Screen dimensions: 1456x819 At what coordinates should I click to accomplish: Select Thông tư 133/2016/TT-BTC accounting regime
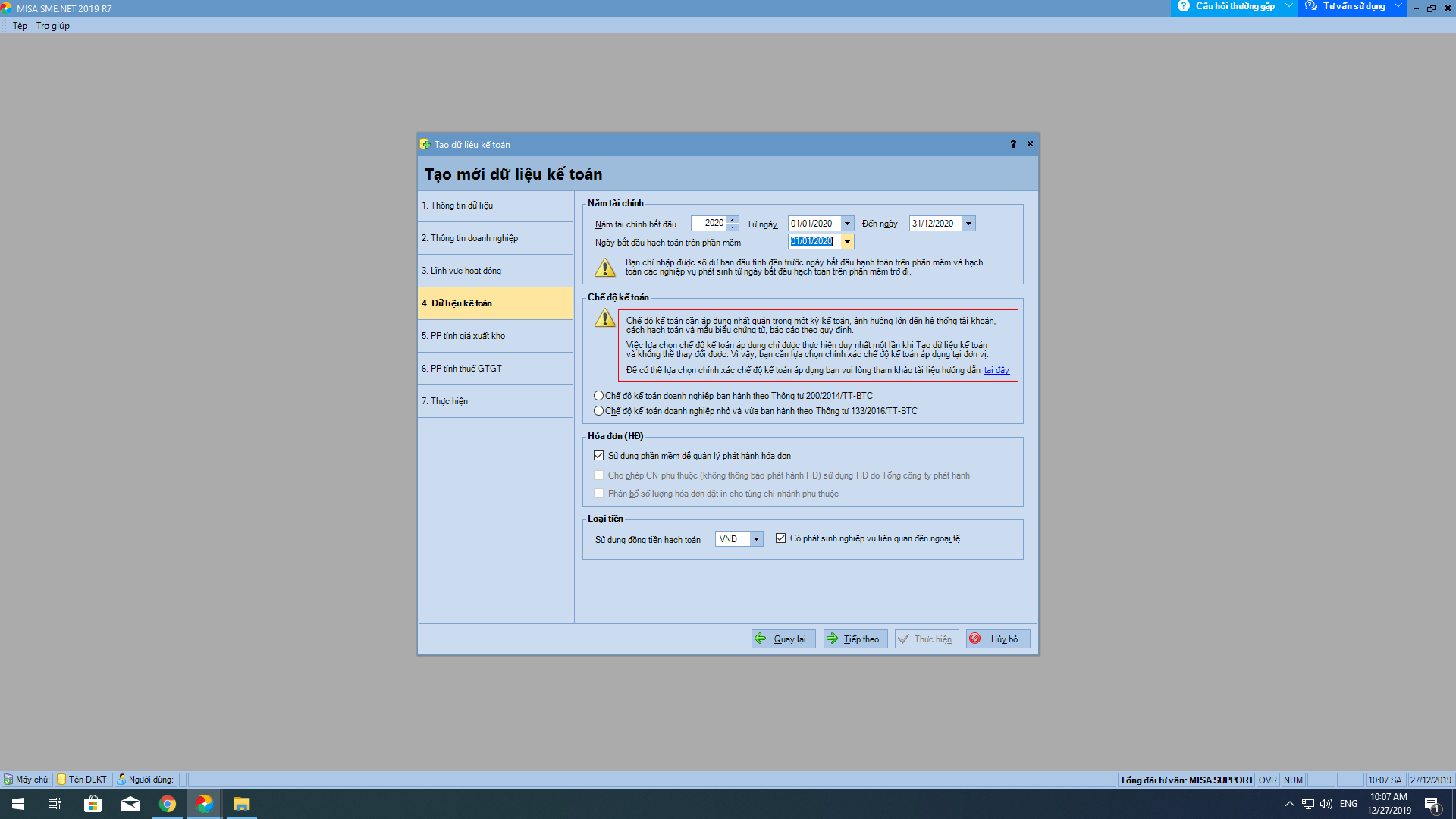(x=599, y=411)
